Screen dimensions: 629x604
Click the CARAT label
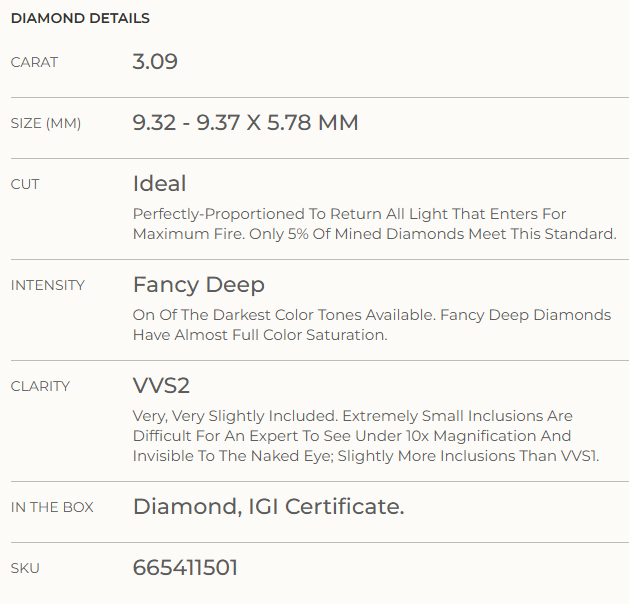pos(34,63)
